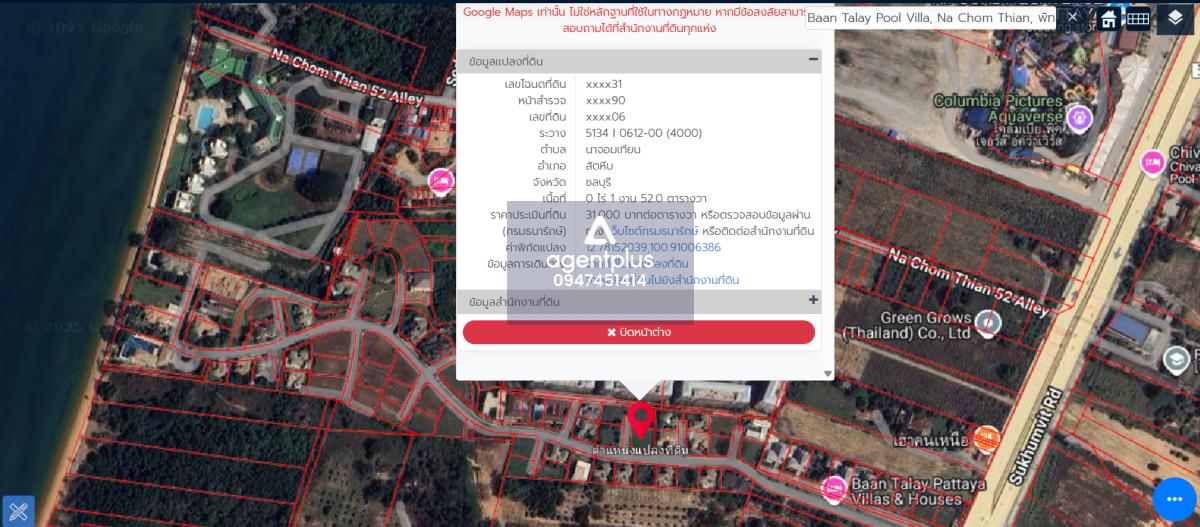Open the map layers stack icon

pos(1176,18)
